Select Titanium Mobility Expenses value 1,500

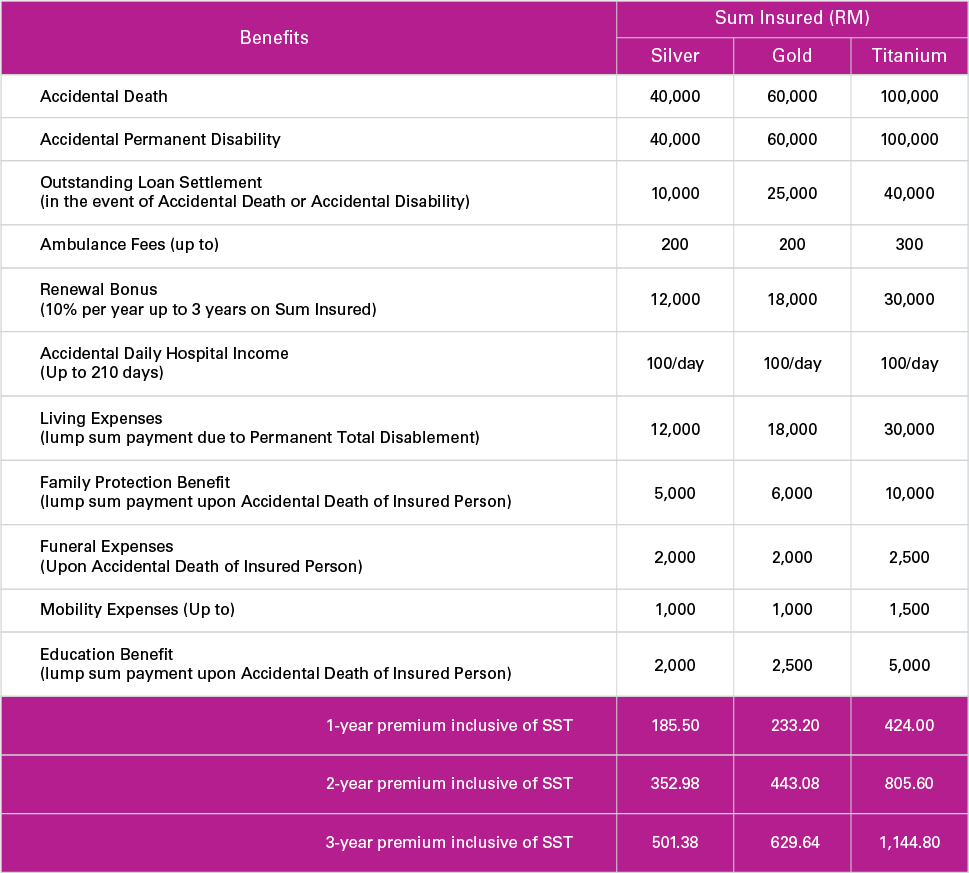pyautogui.click(x=909, y=610)
